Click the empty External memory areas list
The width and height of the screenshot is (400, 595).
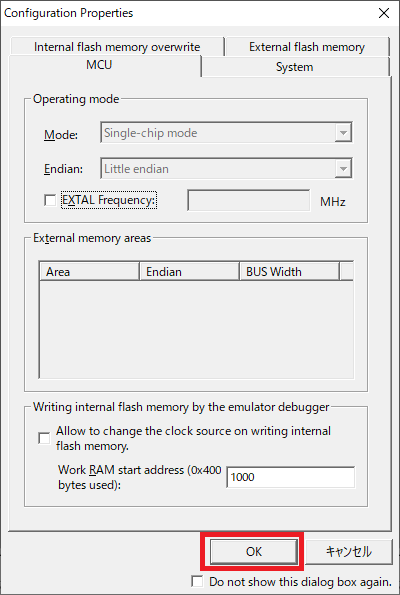coord(196,329)
